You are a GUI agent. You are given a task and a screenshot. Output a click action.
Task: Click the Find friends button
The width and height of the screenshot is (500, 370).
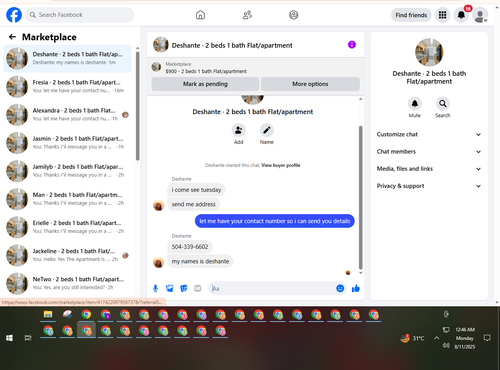pos(411,15)
